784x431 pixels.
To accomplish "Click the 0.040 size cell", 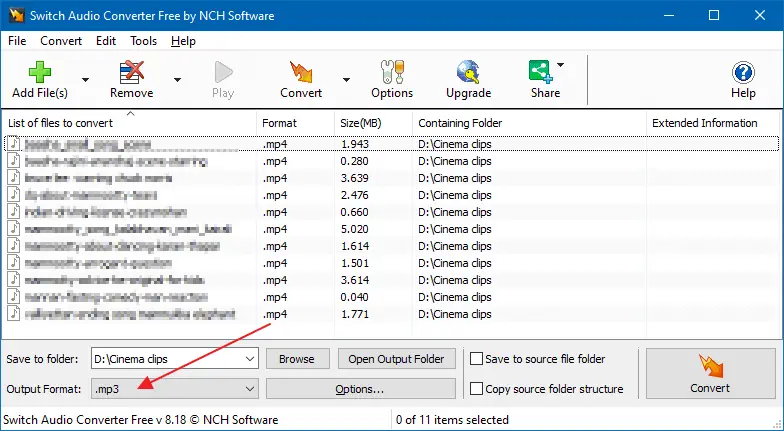I will click(x=354, y=297).
